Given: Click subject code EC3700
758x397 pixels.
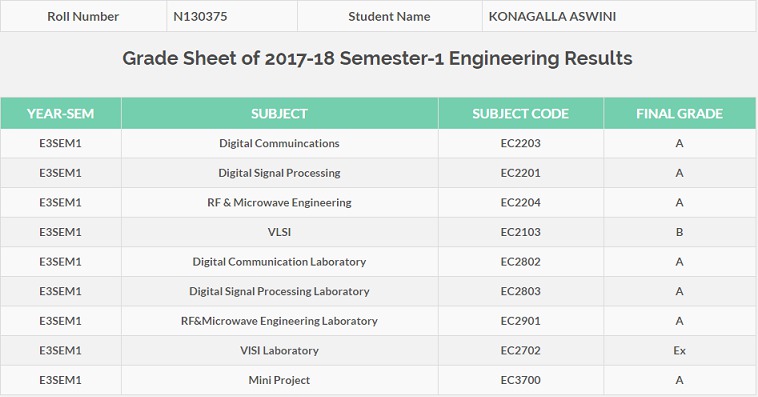Looking at the screenshot, I should [521, 380].
